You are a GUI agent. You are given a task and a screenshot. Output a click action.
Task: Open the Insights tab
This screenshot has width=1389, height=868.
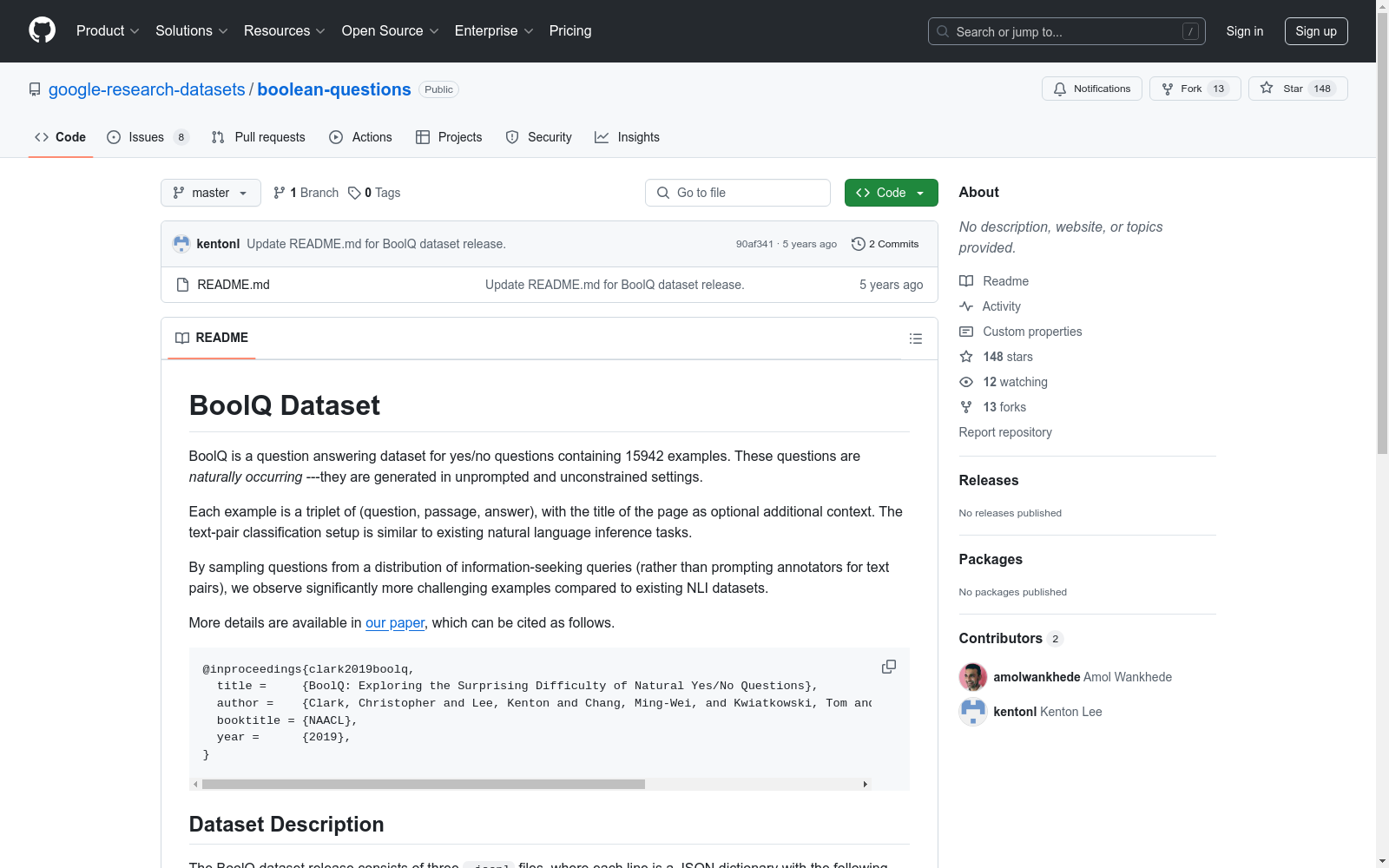coord(627,137)
